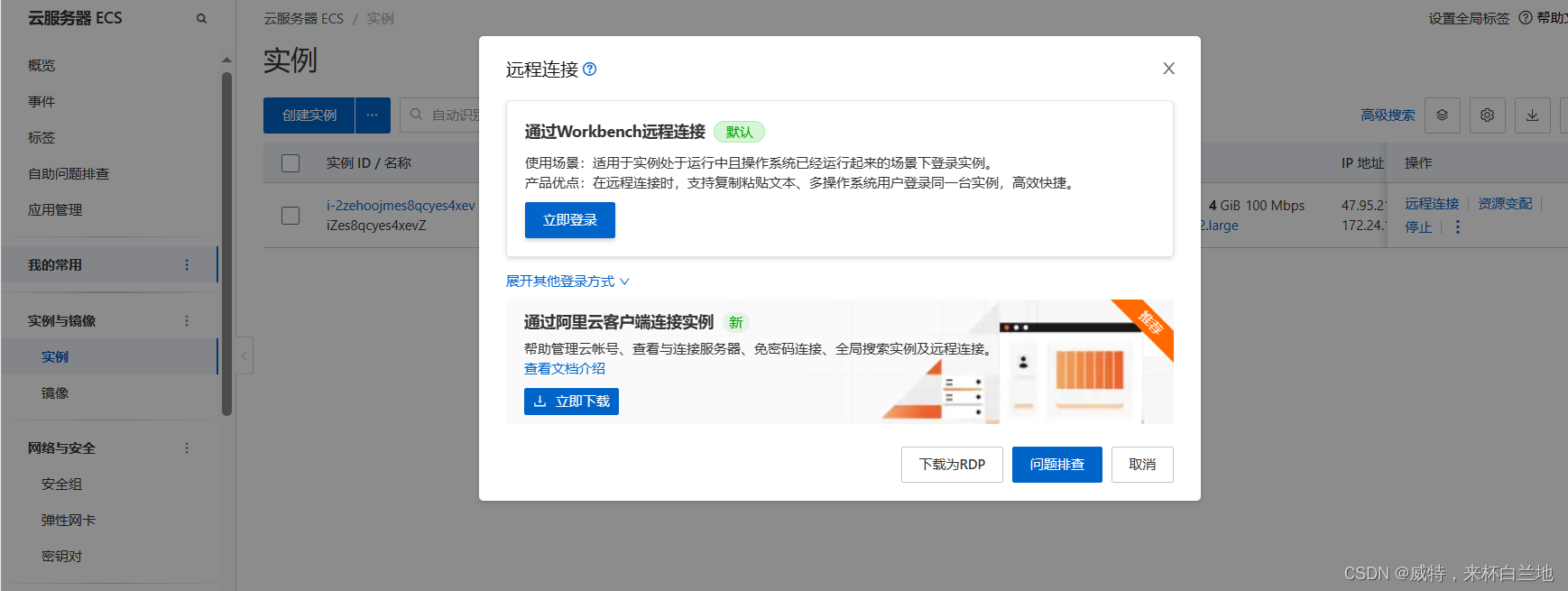The height and width of the screenshot is (591, 1568).
Task: Select 镜像 in the sidebar
Action: click(55, 393)
